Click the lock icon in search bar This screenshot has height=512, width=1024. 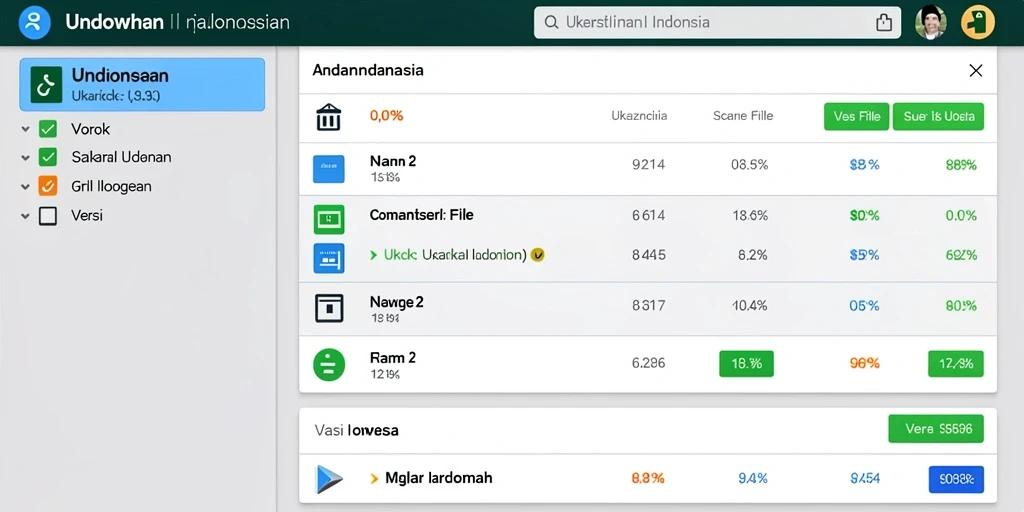point(883,22)
